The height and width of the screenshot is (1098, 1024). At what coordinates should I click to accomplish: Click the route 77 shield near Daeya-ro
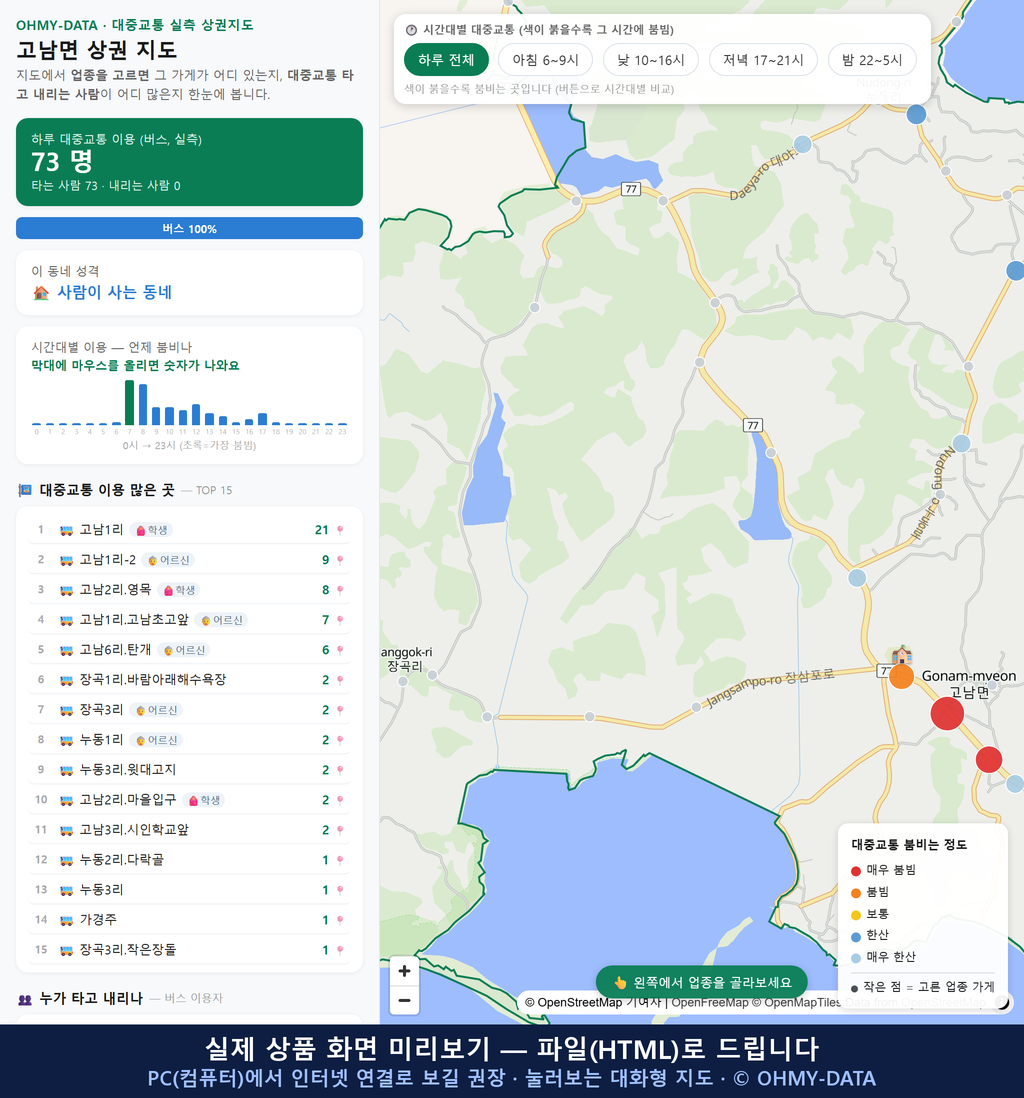pos(631,189)
